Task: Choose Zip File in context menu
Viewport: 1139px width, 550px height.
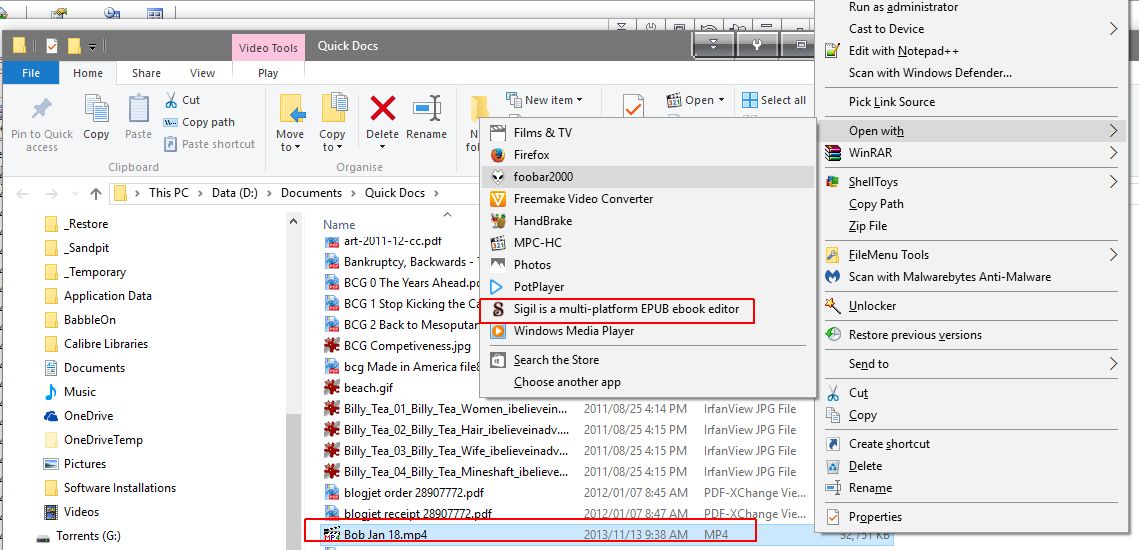Action: (867, 226)
